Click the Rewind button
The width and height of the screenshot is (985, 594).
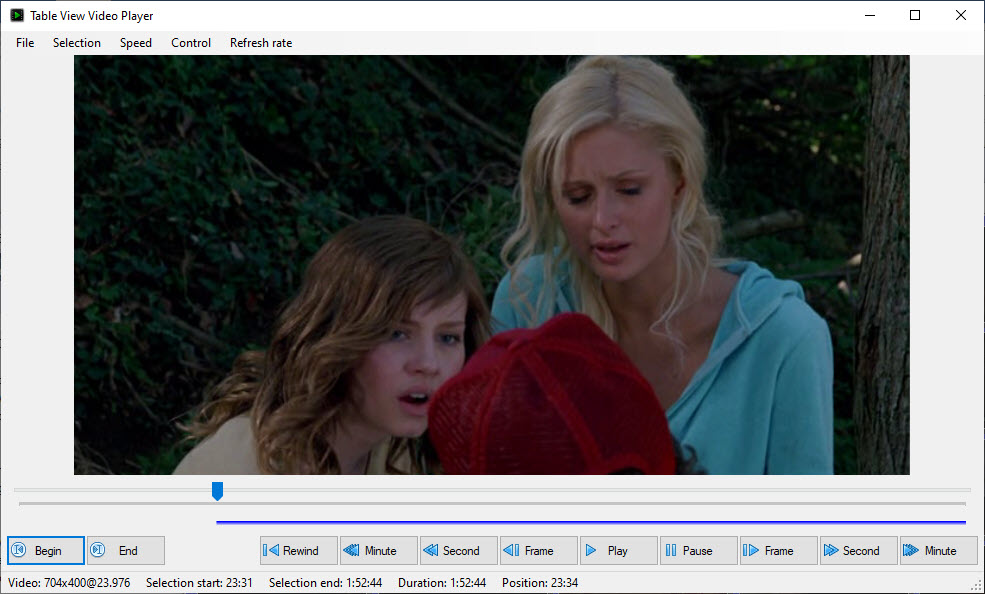point(298,551)
